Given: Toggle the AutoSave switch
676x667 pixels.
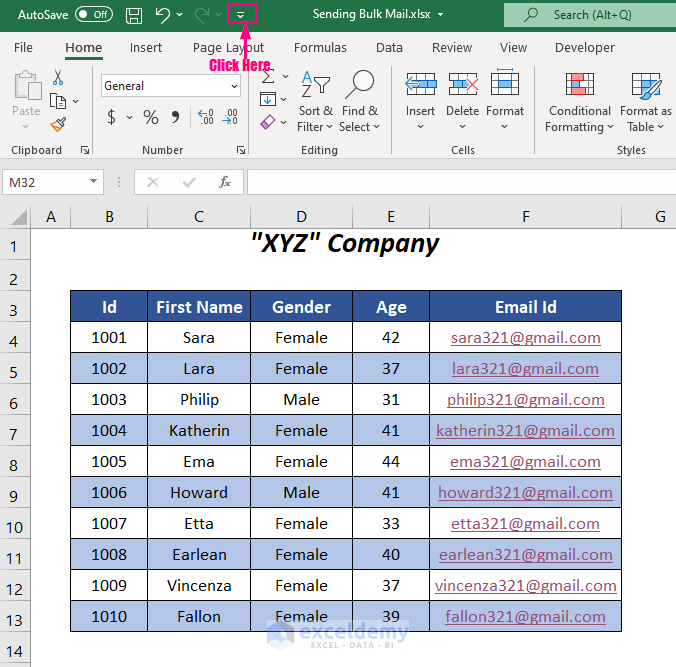Looking at the screenshot, I should (94, 15).
